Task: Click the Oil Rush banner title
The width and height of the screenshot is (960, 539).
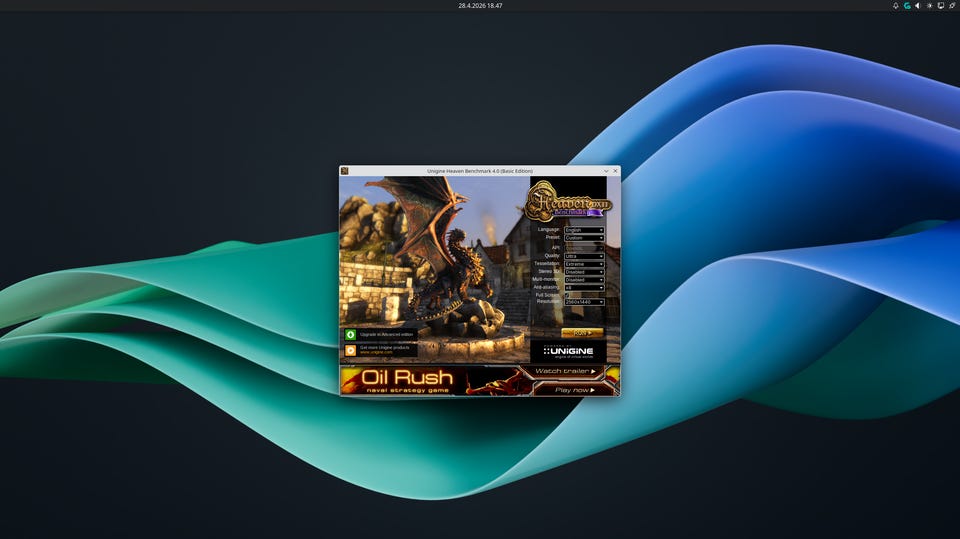Action: click(407, 377)
